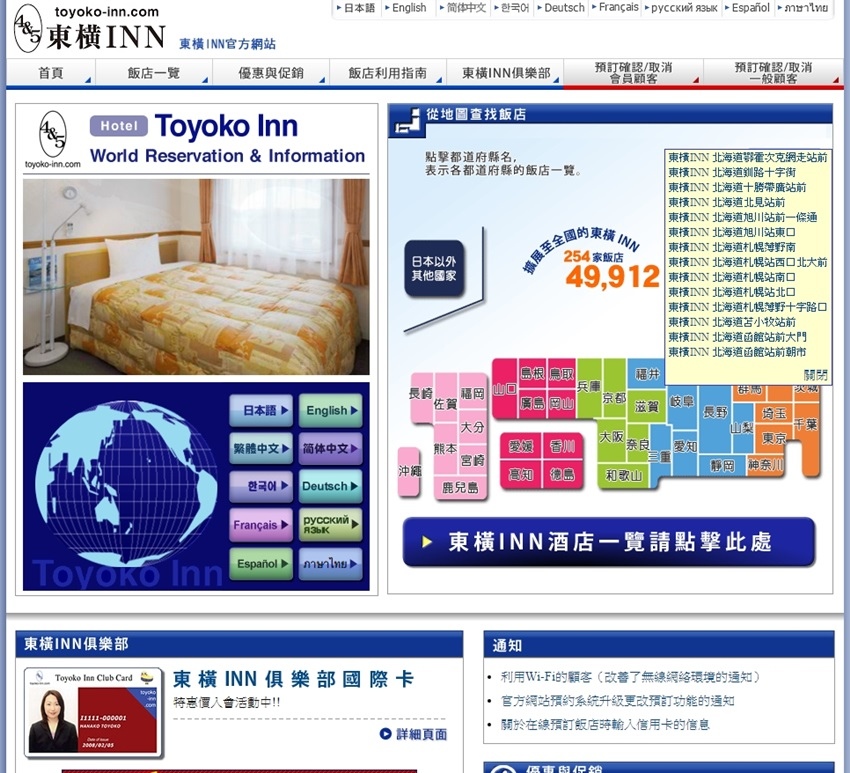Open 東橫INN 北海道旭川站東口 hotel link
The height and width of the screenshot is (773, 850).
(732, 232)
